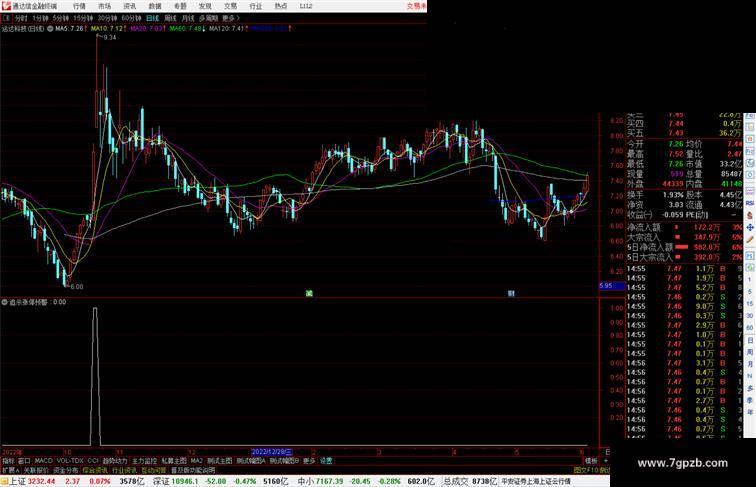Open the 热点 menu
Screen dimensions: 756x487
click(281, 6)
